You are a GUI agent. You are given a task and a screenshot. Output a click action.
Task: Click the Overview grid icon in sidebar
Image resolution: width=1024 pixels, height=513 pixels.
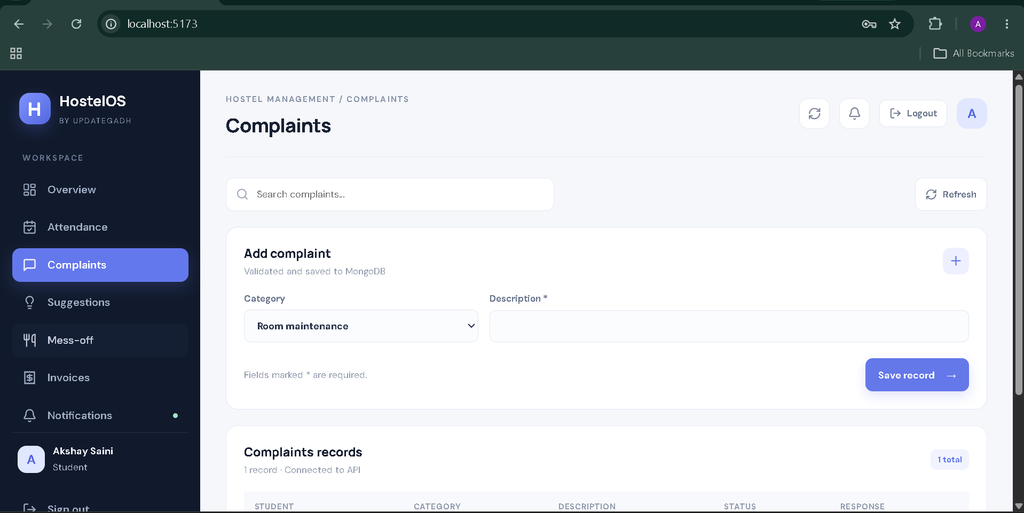pyautogui.click(x=29, y=190)
